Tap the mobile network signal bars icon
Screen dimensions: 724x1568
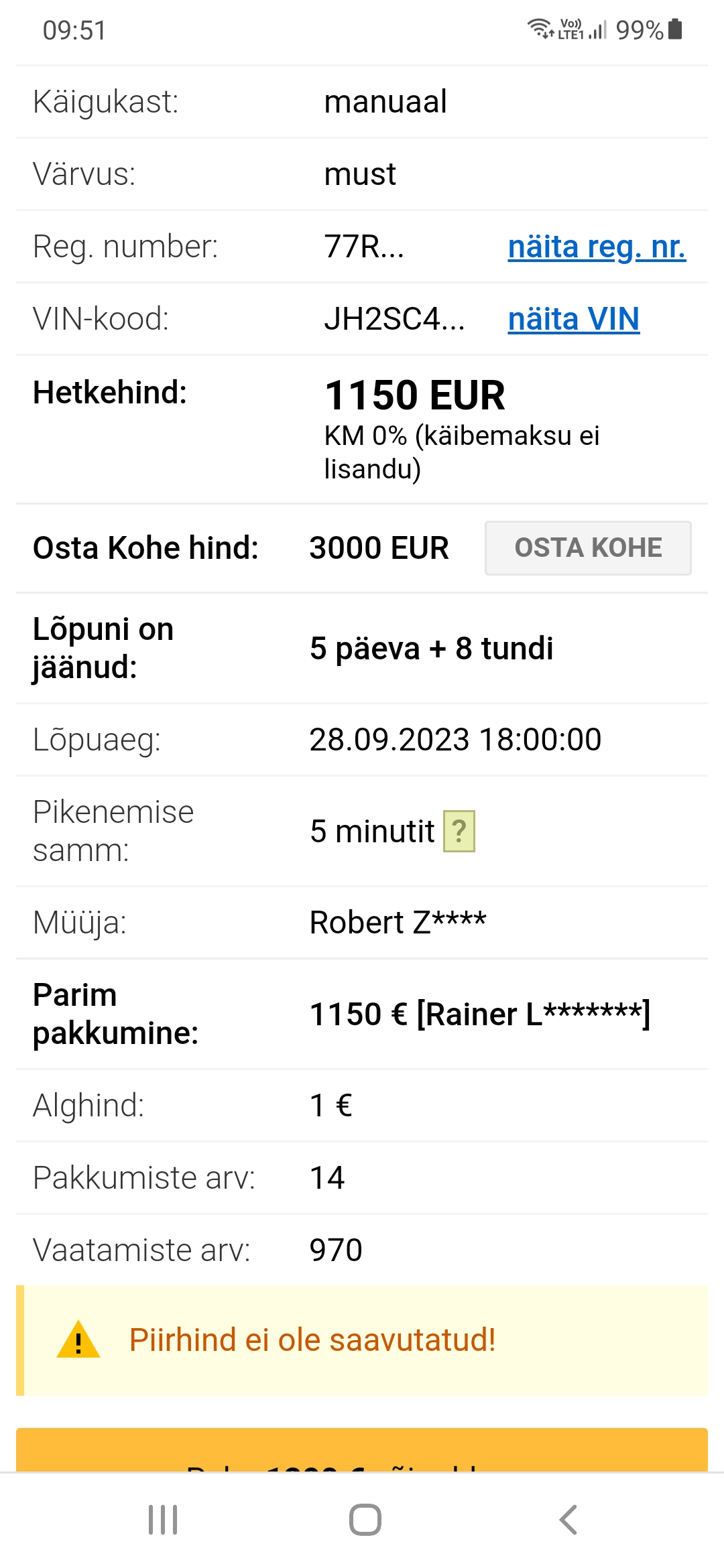[597, 29]
